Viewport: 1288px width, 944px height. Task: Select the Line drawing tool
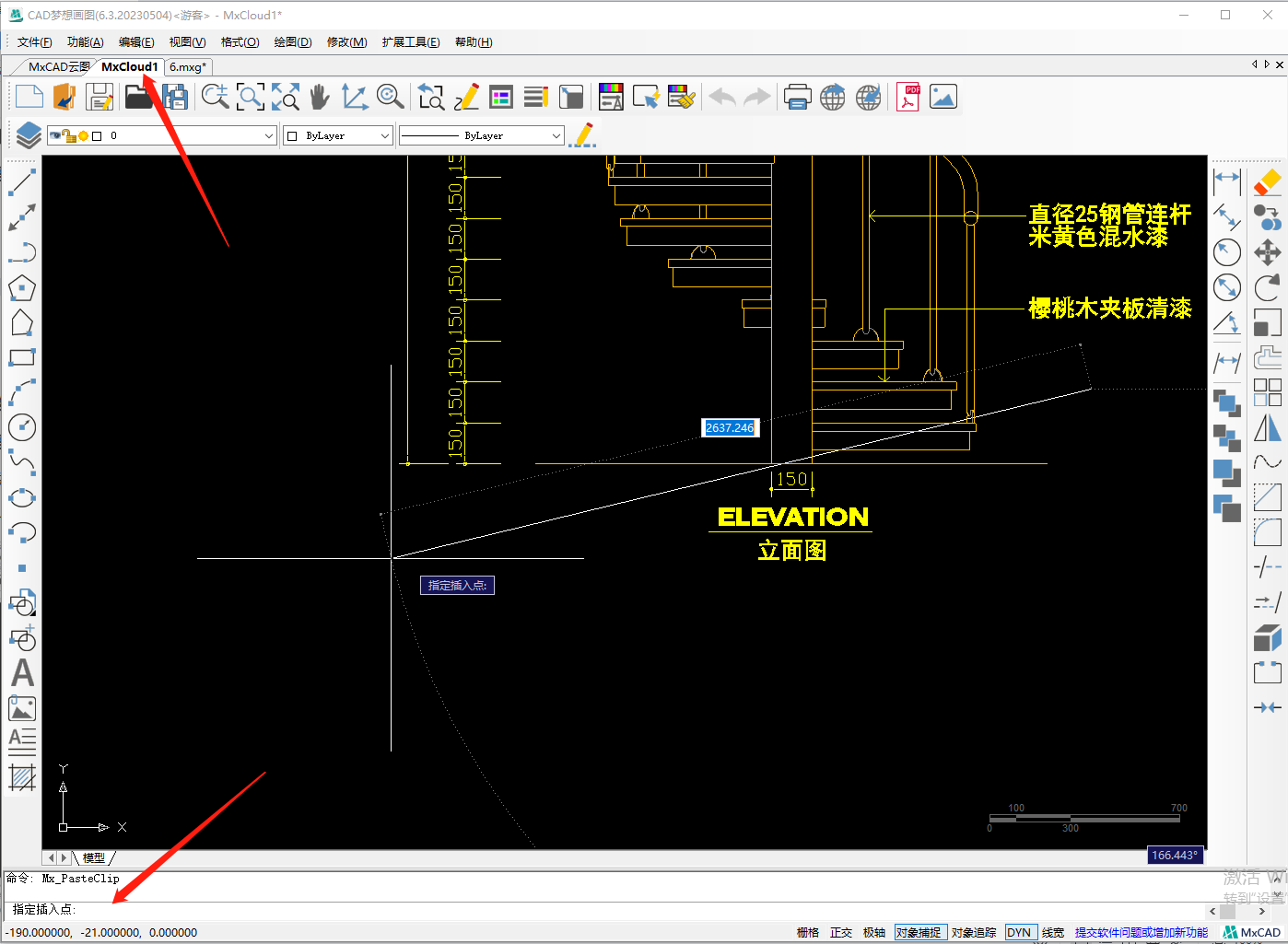click(x=22, y=181)
